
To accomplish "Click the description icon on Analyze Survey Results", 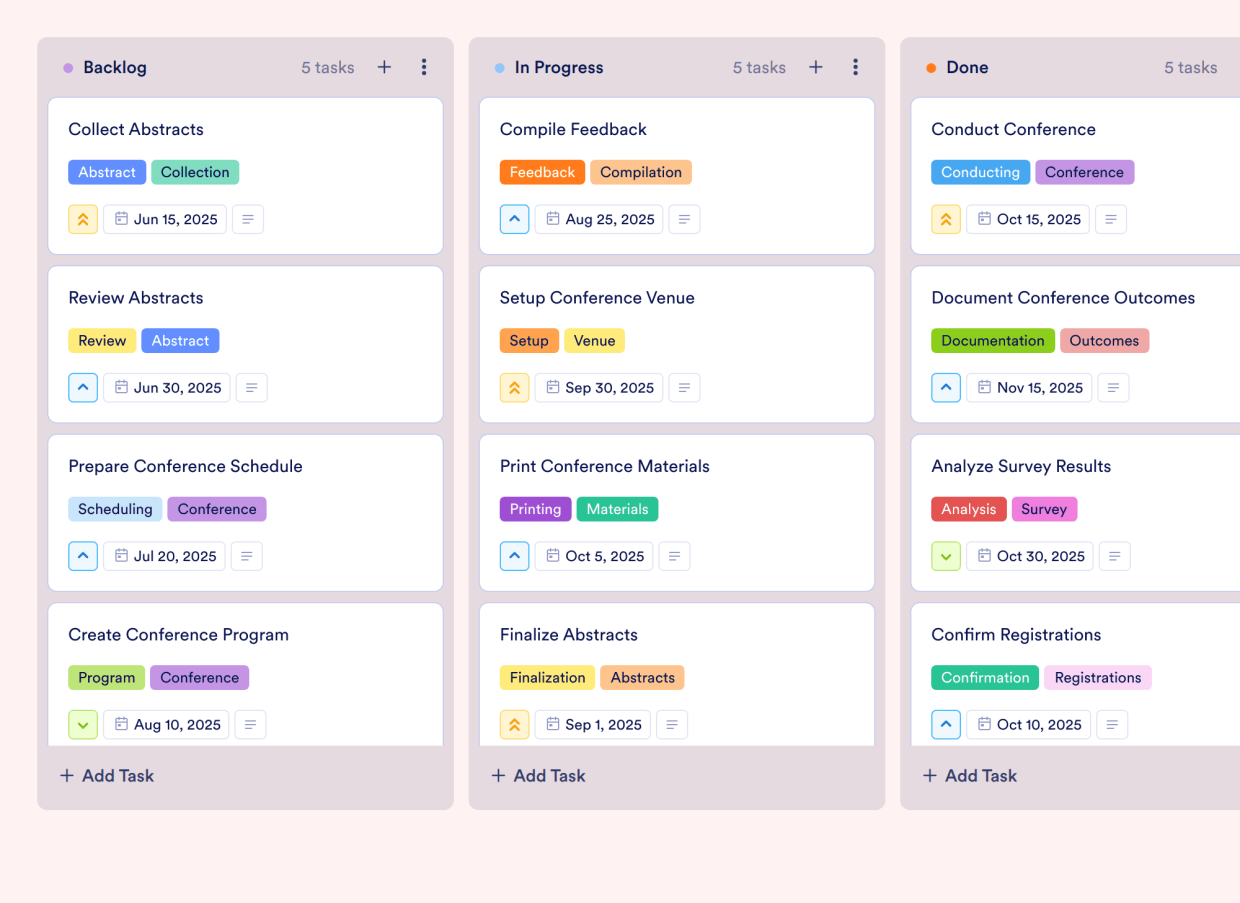I will [1114, 556].
